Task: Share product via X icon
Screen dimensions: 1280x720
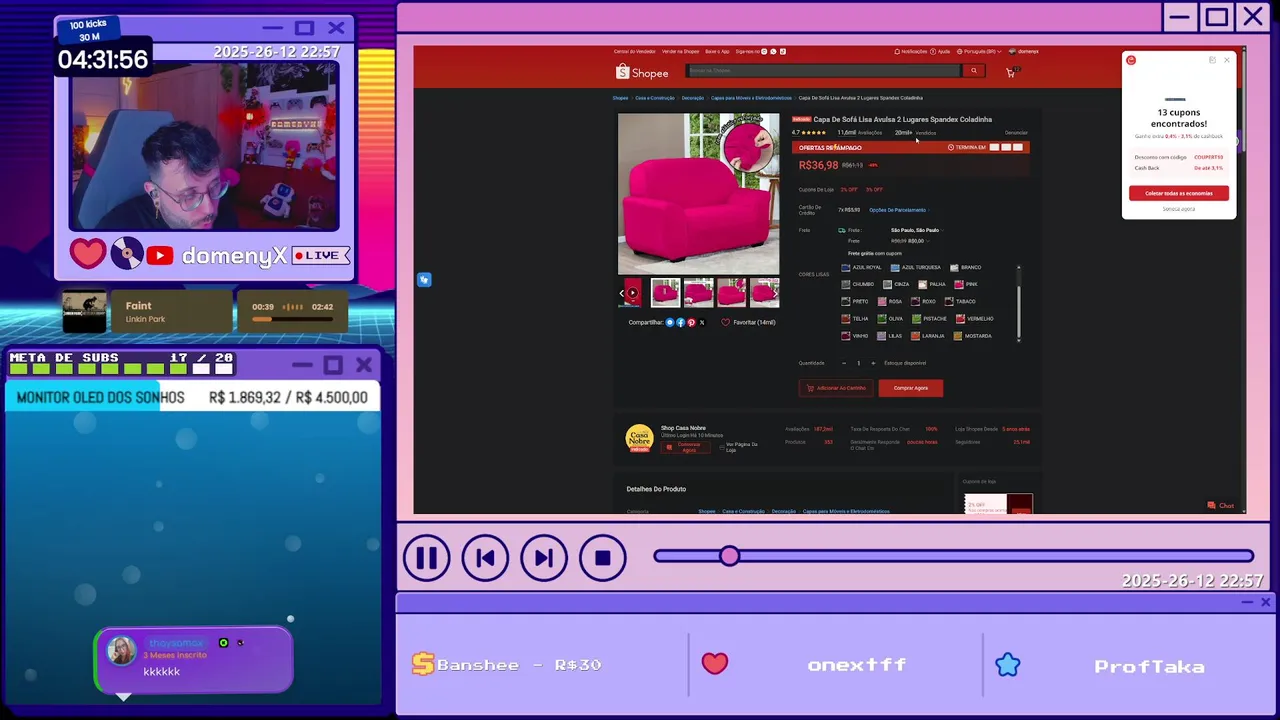Action: click(701, 323)
